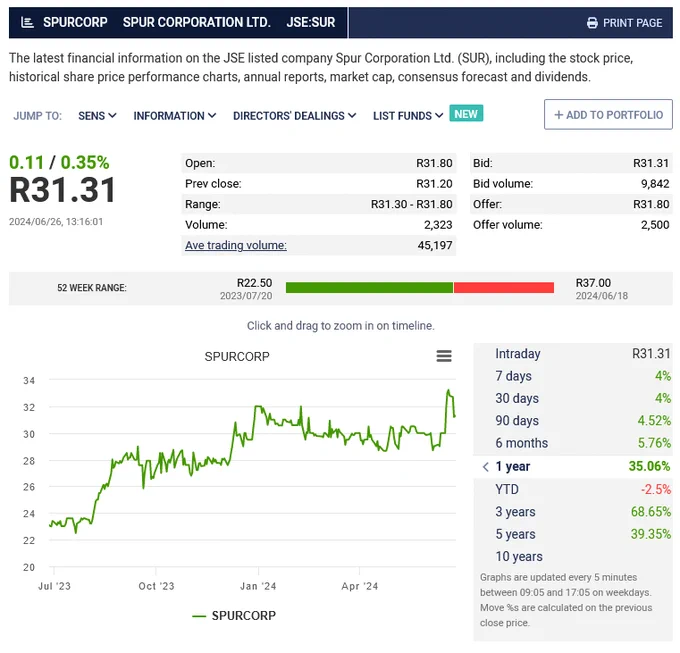Screen dimensions: 680x653
Task: Click the JSE:SUR ticker in header
Action: click(311, 22)
